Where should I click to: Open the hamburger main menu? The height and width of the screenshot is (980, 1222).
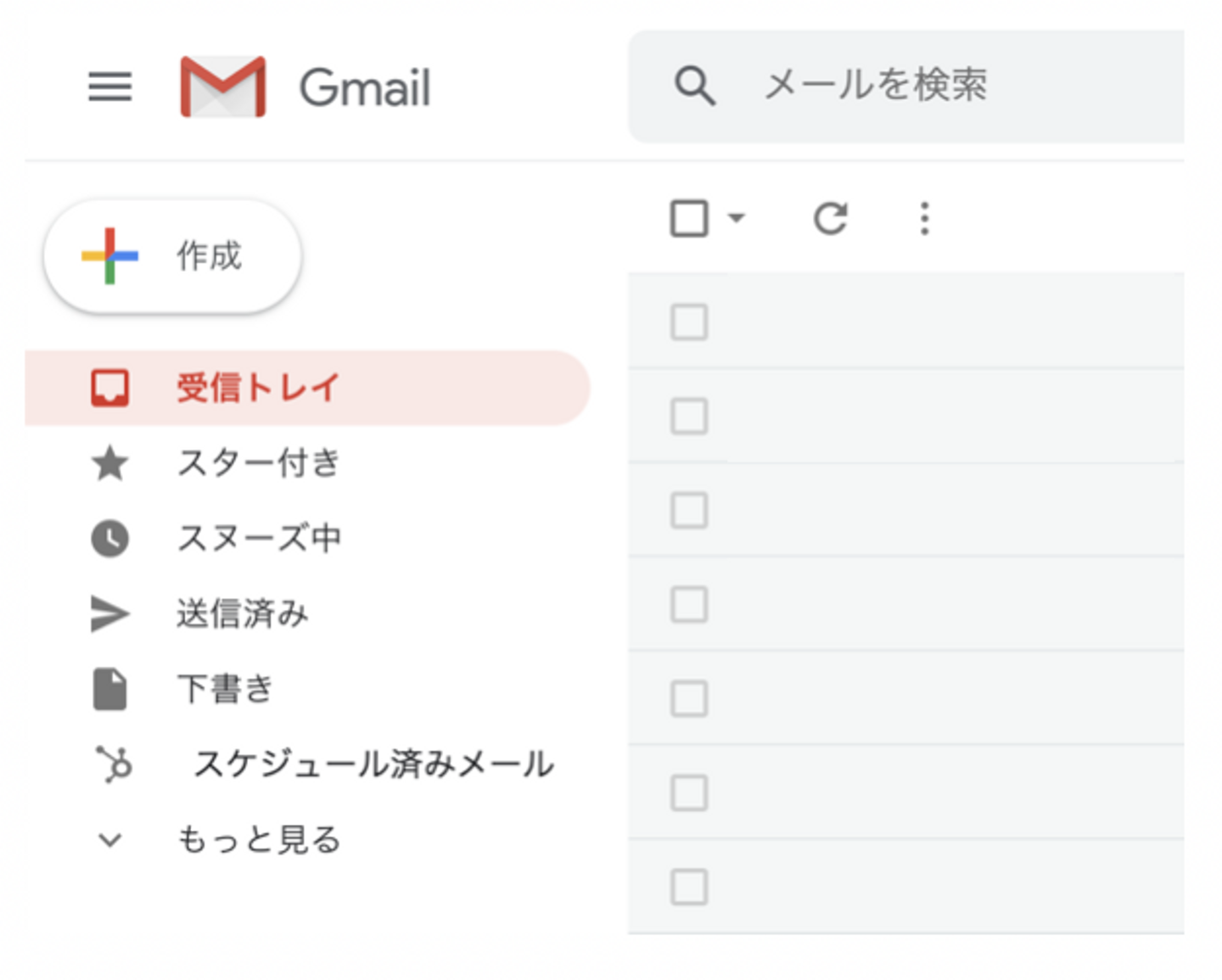click(109, 87)
